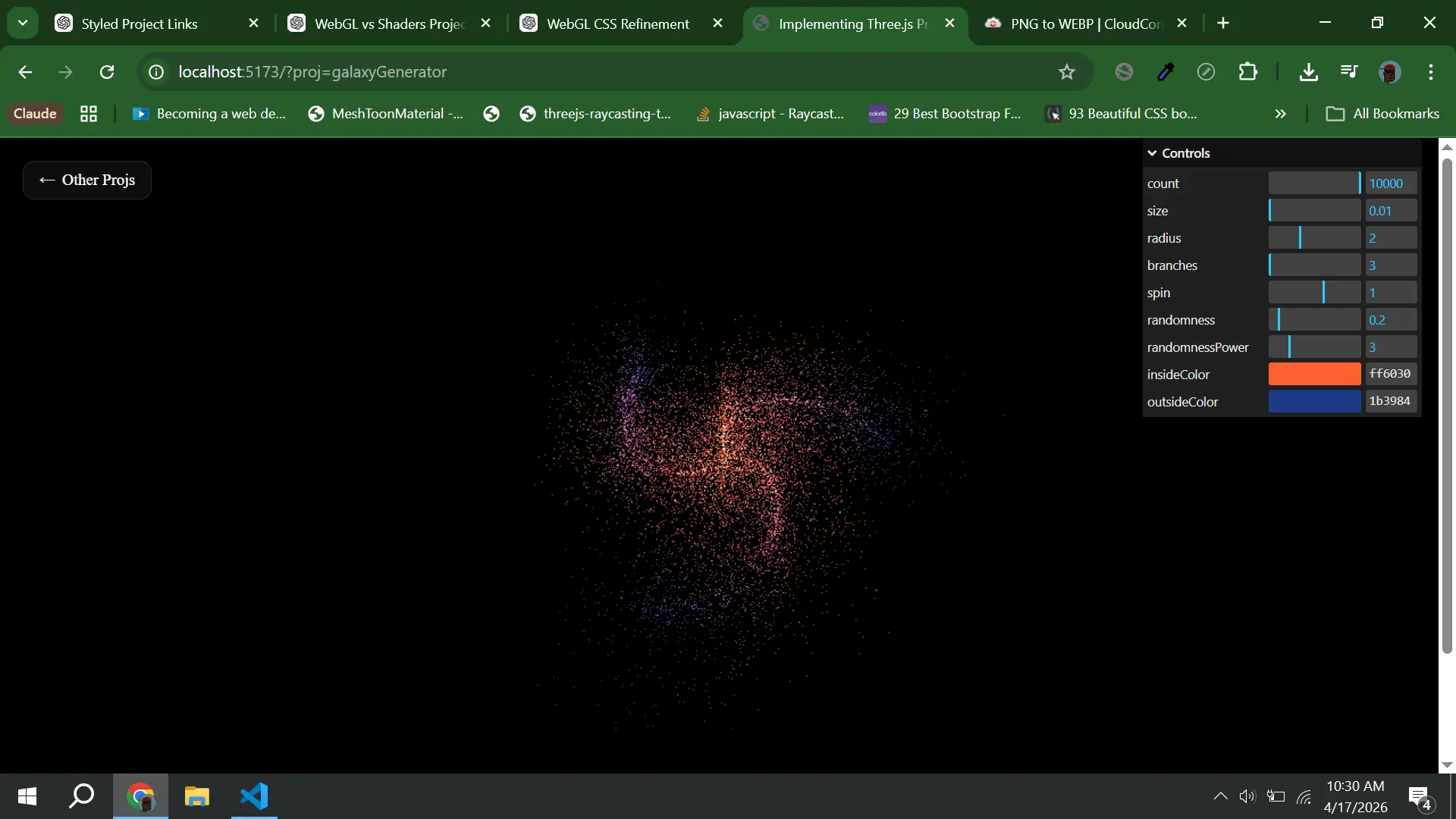Click the radius slider track
The height and width of the screenshot is (819, 1456).
(x=1314, y=238)
